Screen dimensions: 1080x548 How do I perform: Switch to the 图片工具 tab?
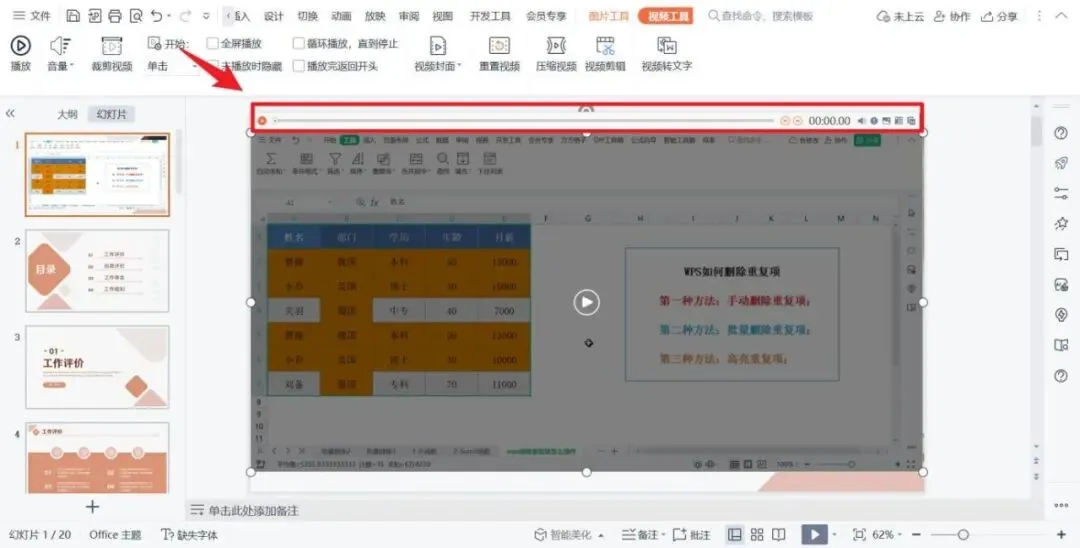pyautogui.click(x=609, y=16)
